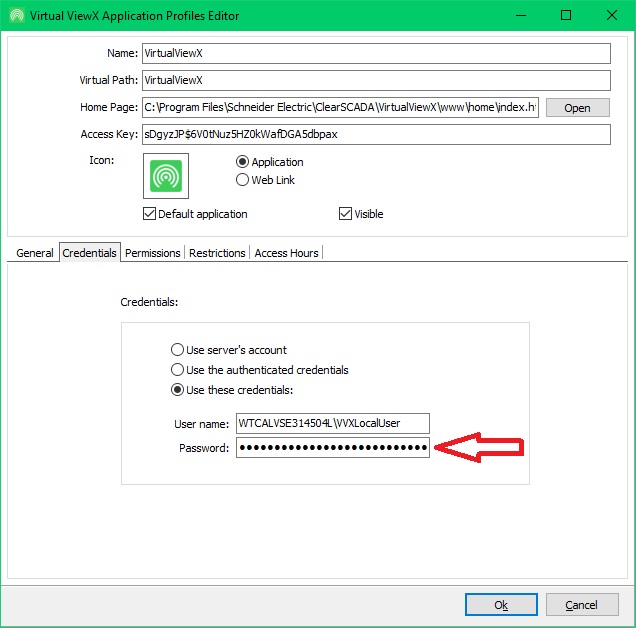Go to the Access Hours tab
Image resolution: width=636 pixels, height=628 pixels.
pos(286,253)
